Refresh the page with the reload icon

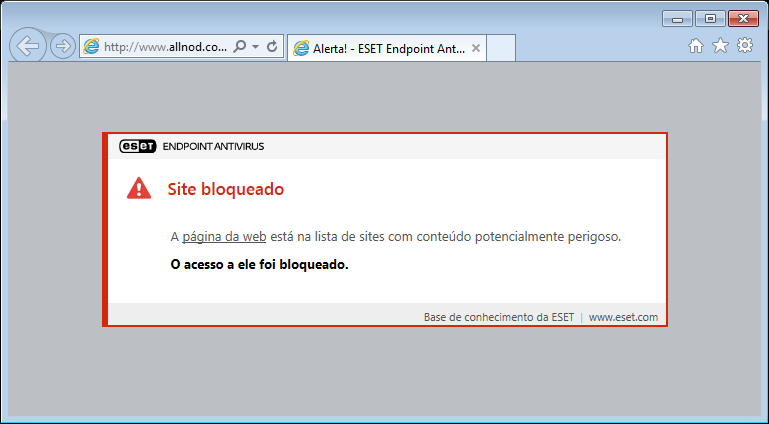click(x=272, y=47)
